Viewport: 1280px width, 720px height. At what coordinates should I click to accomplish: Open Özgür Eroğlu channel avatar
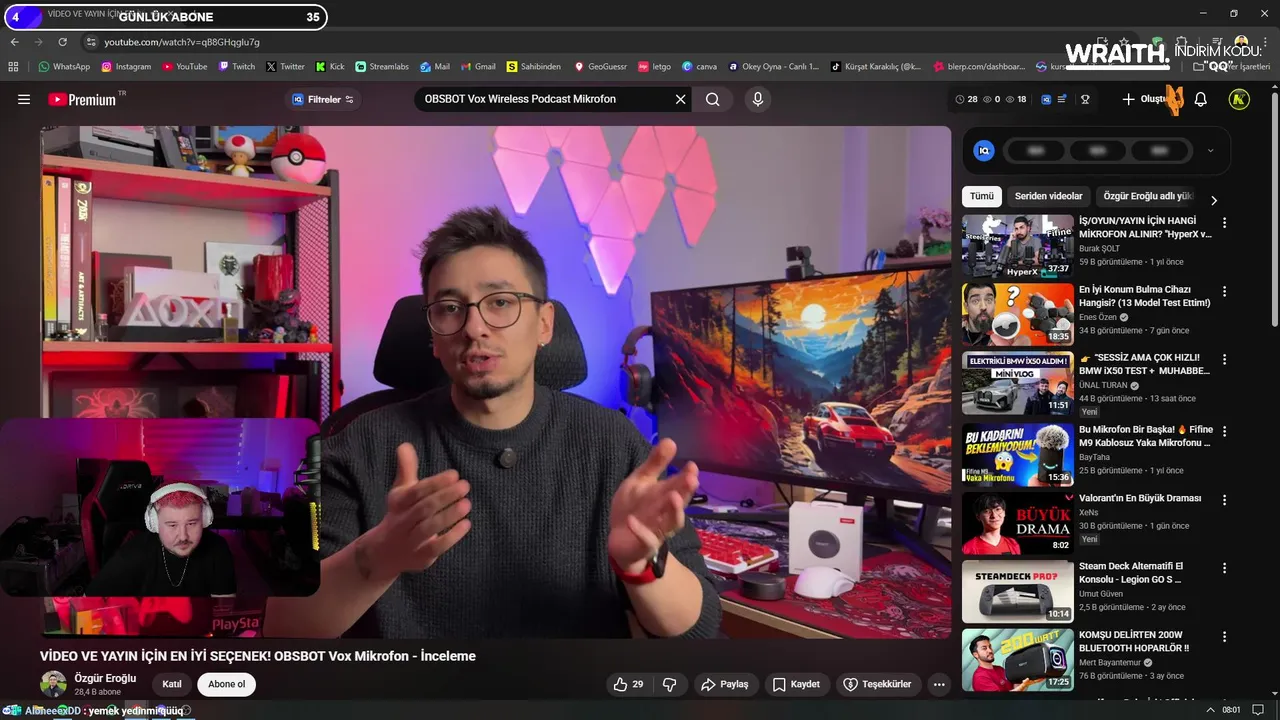(x=53, y=684)
